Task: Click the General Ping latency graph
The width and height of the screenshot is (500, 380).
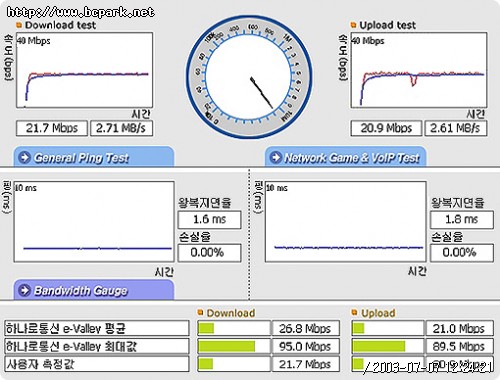Action: (94, 222)
